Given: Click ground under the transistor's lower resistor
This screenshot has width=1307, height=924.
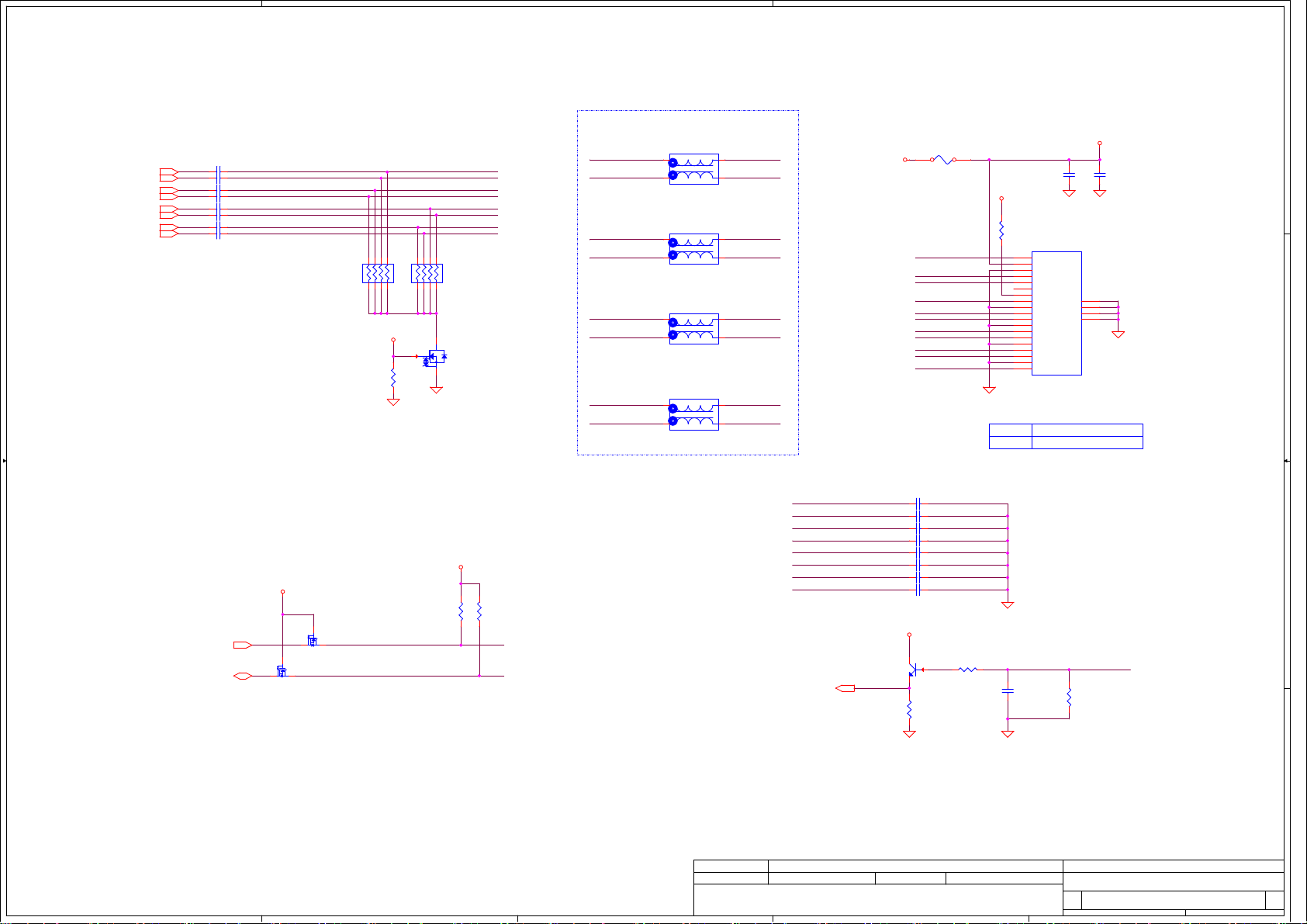Looking at the screenshot, I should tap(909, 734).
